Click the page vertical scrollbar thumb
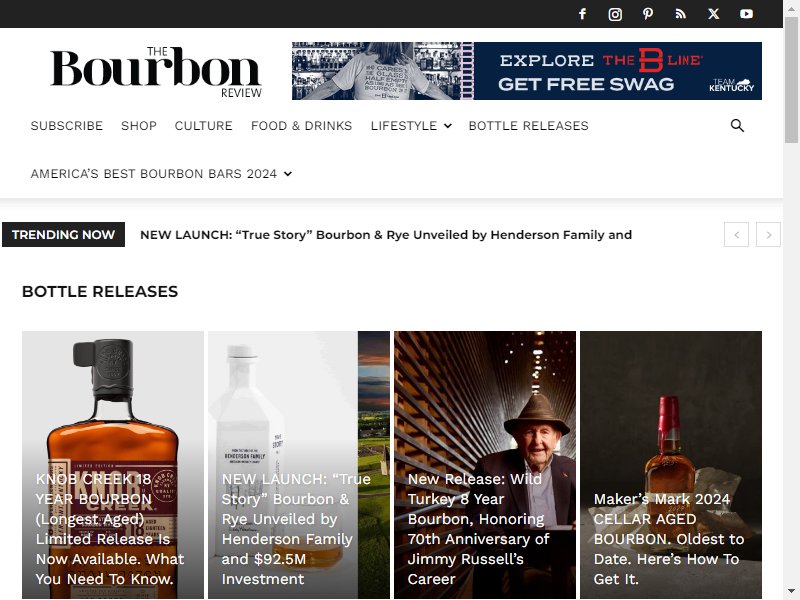This screenshot has height=600, width=800. (x=791, y=80)
